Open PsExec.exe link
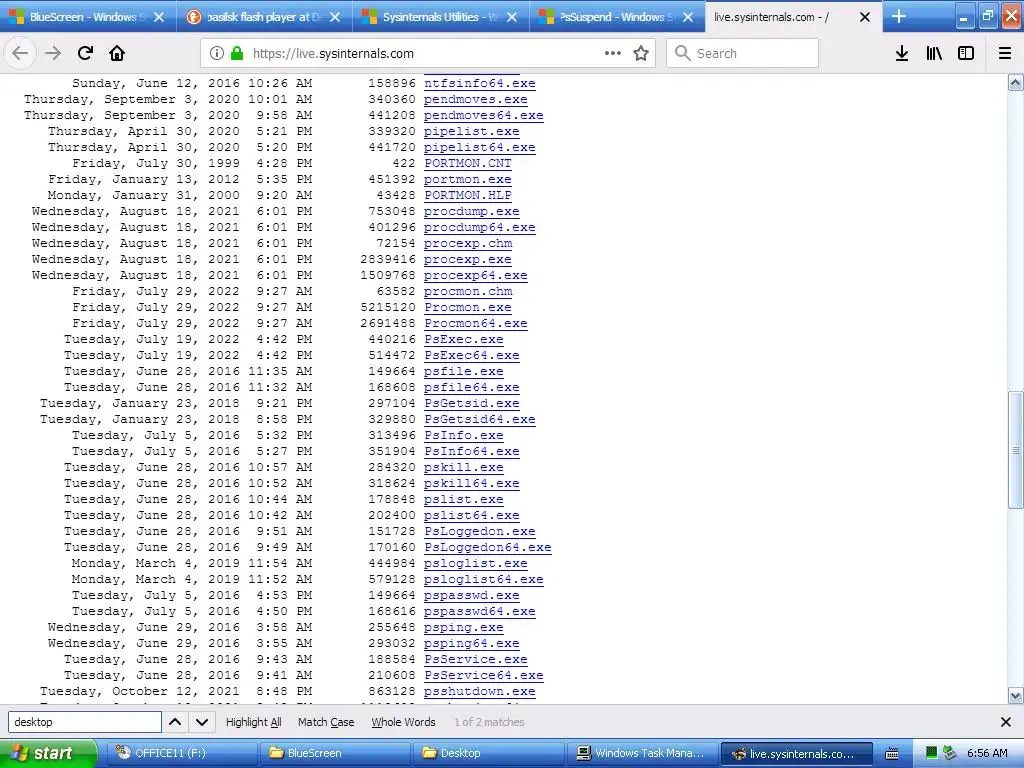1024x768 pixels. pyautogui.click(x=464, y=339)
